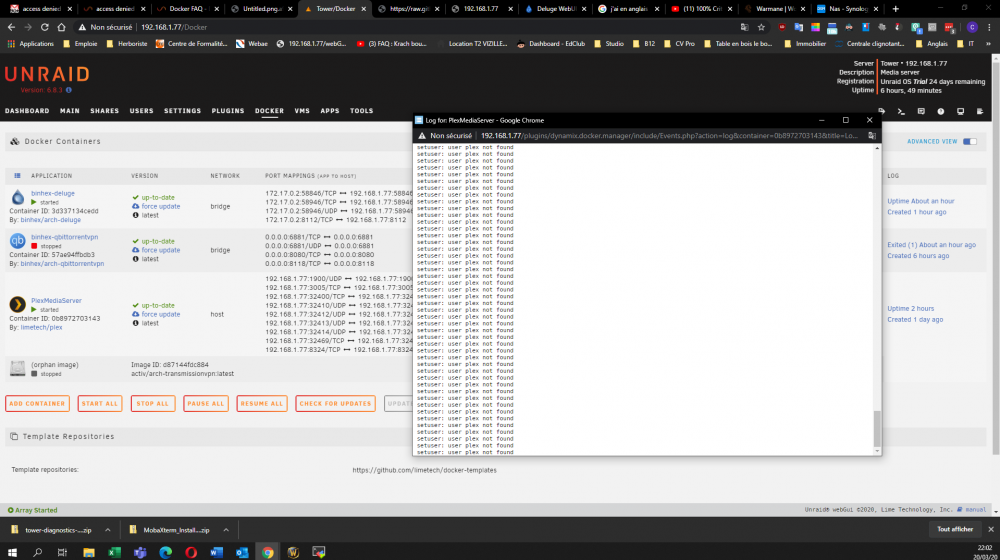Bookmark this page with star icon
Screen dimensions: 1000x560
pyautogui.click(x=761, y=27)
